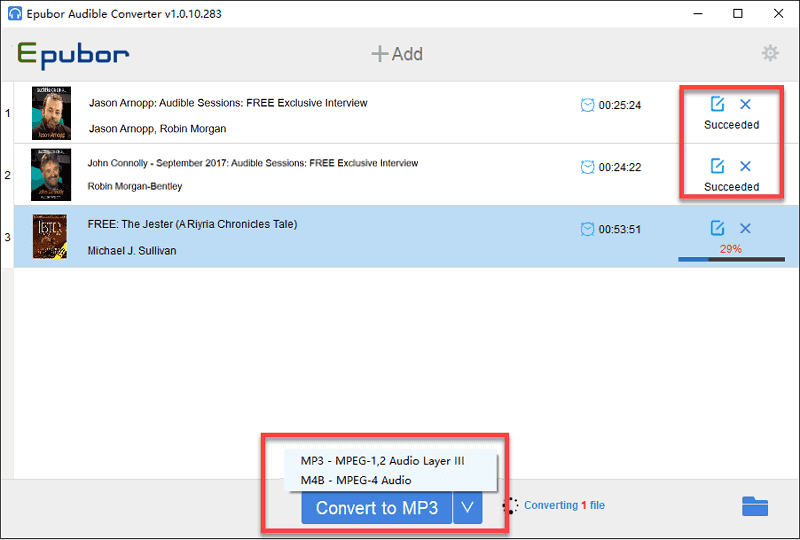The height and width of the screenshot is (540, 800).
Task: Remove The Jester audiobook from list
Action: [745, 228]
